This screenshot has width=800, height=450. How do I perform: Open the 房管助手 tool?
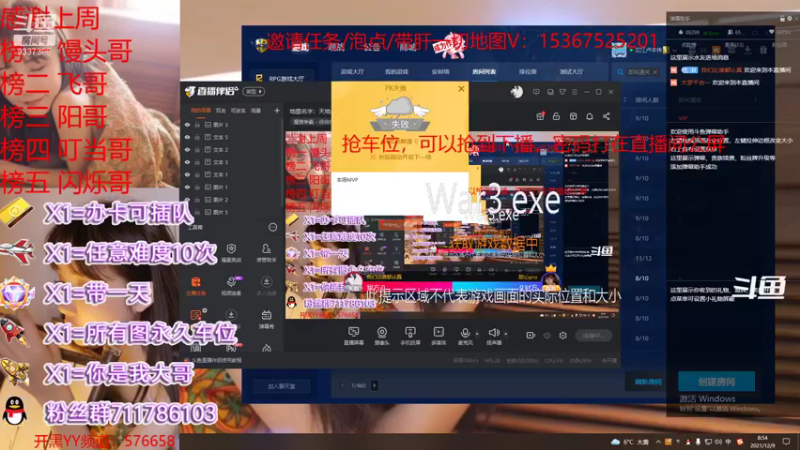[x=266, y=252]
